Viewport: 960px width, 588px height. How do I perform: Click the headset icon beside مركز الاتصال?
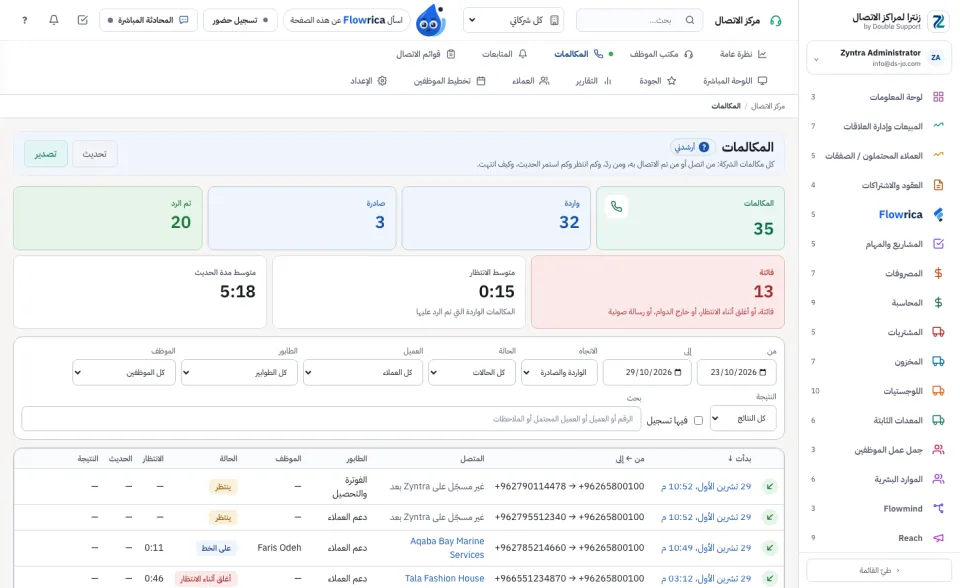pyautogui.click(x=776, y=21)
